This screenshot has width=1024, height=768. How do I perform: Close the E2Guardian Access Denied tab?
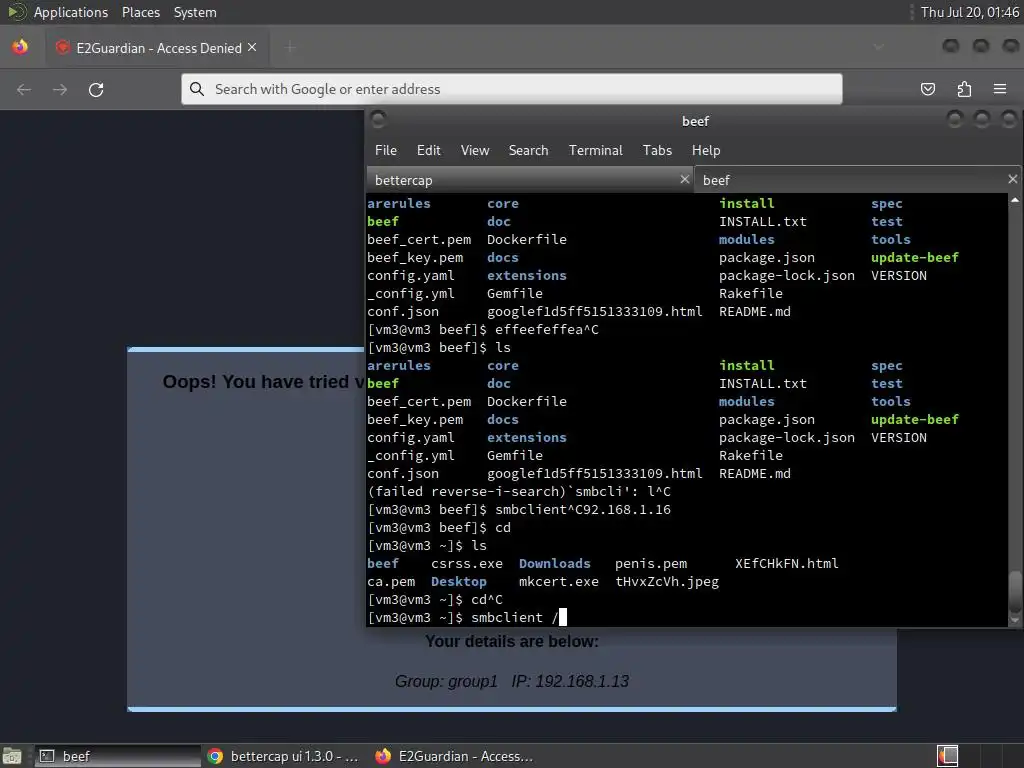point(252,47)
